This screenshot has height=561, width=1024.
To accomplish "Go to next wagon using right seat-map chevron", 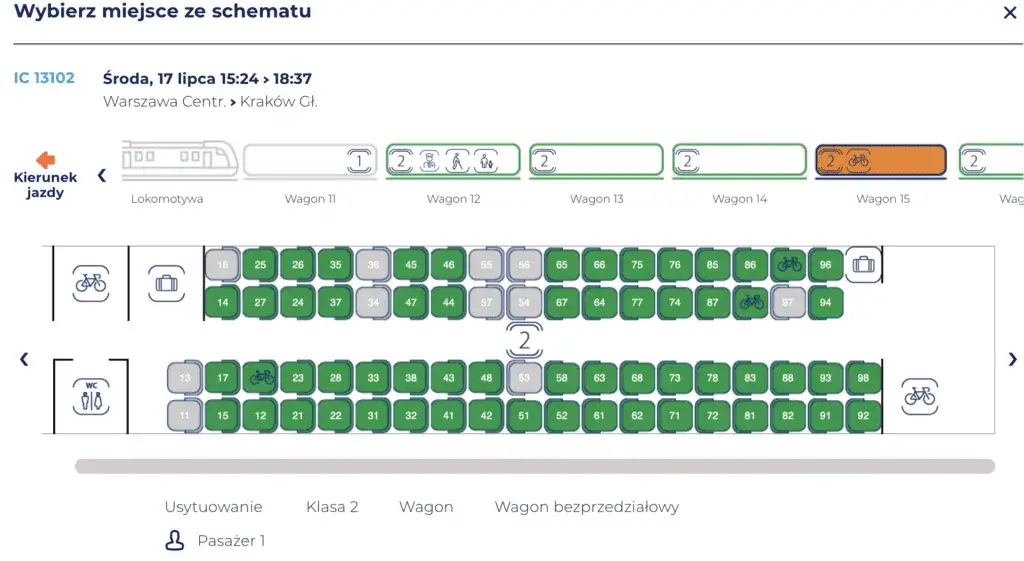I will (1012, 359).
